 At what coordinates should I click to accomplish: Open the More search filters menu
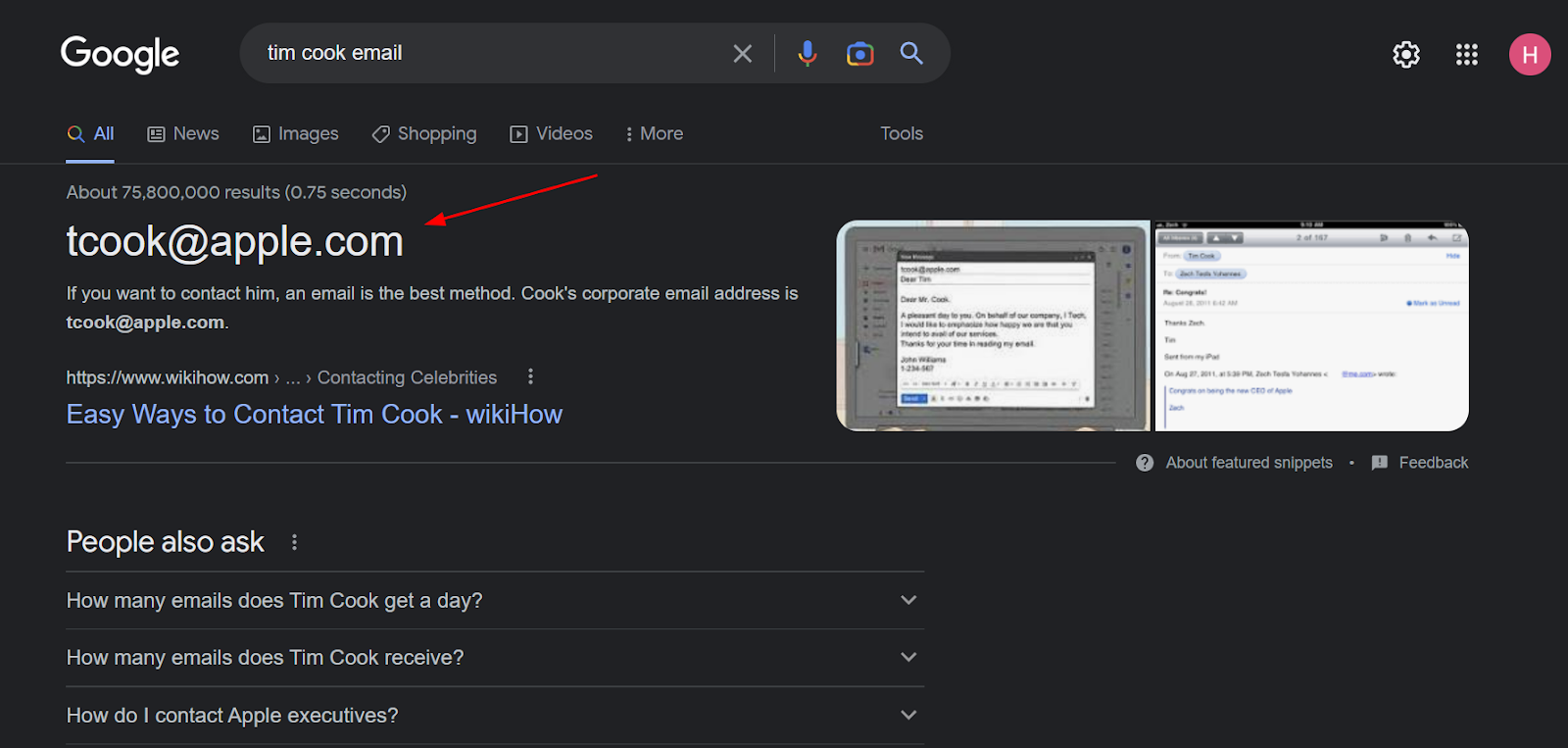coord(654,134)
